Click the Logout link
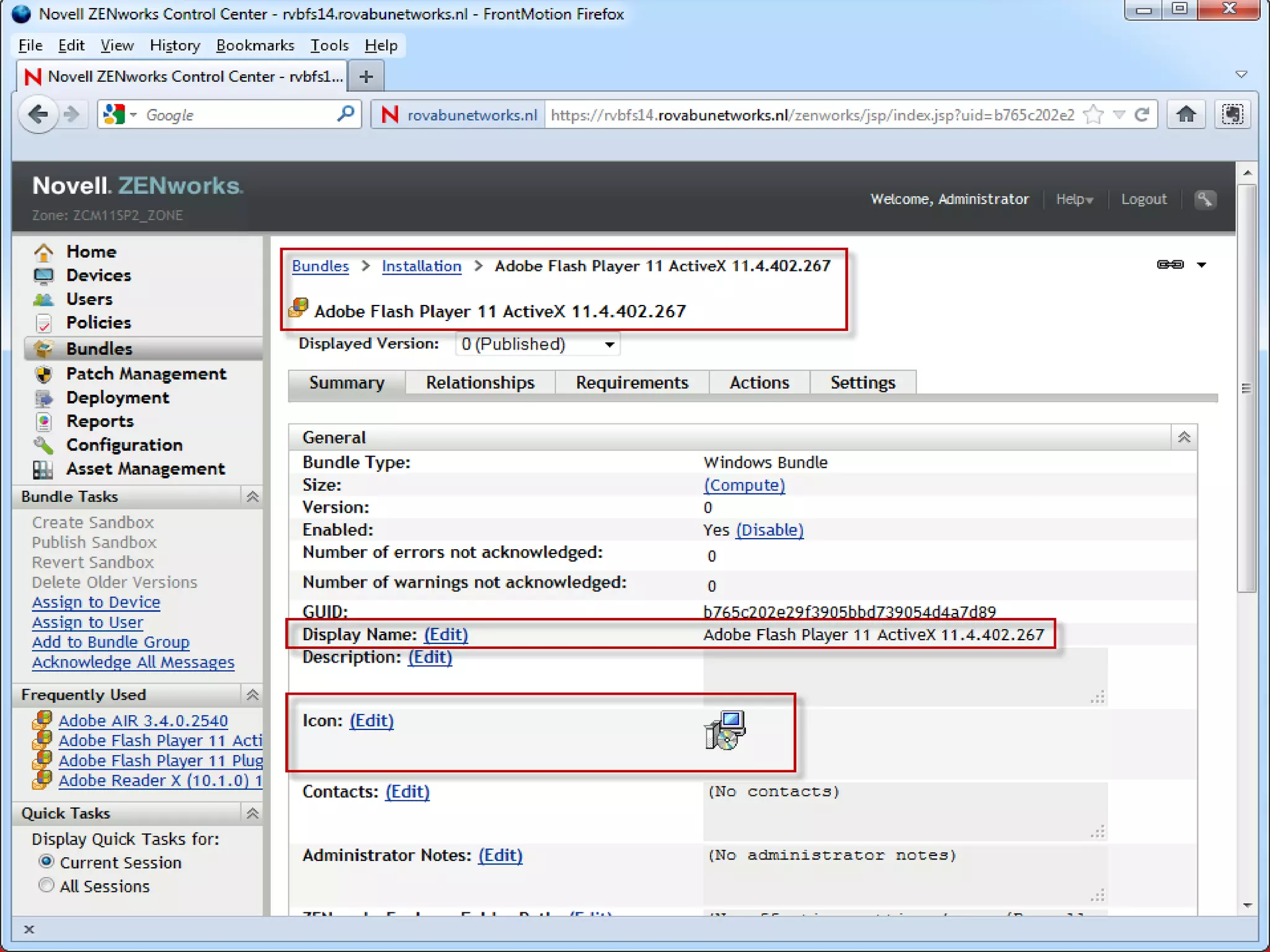Screen dimensions: 1270x952 [x=1143, y=200]
